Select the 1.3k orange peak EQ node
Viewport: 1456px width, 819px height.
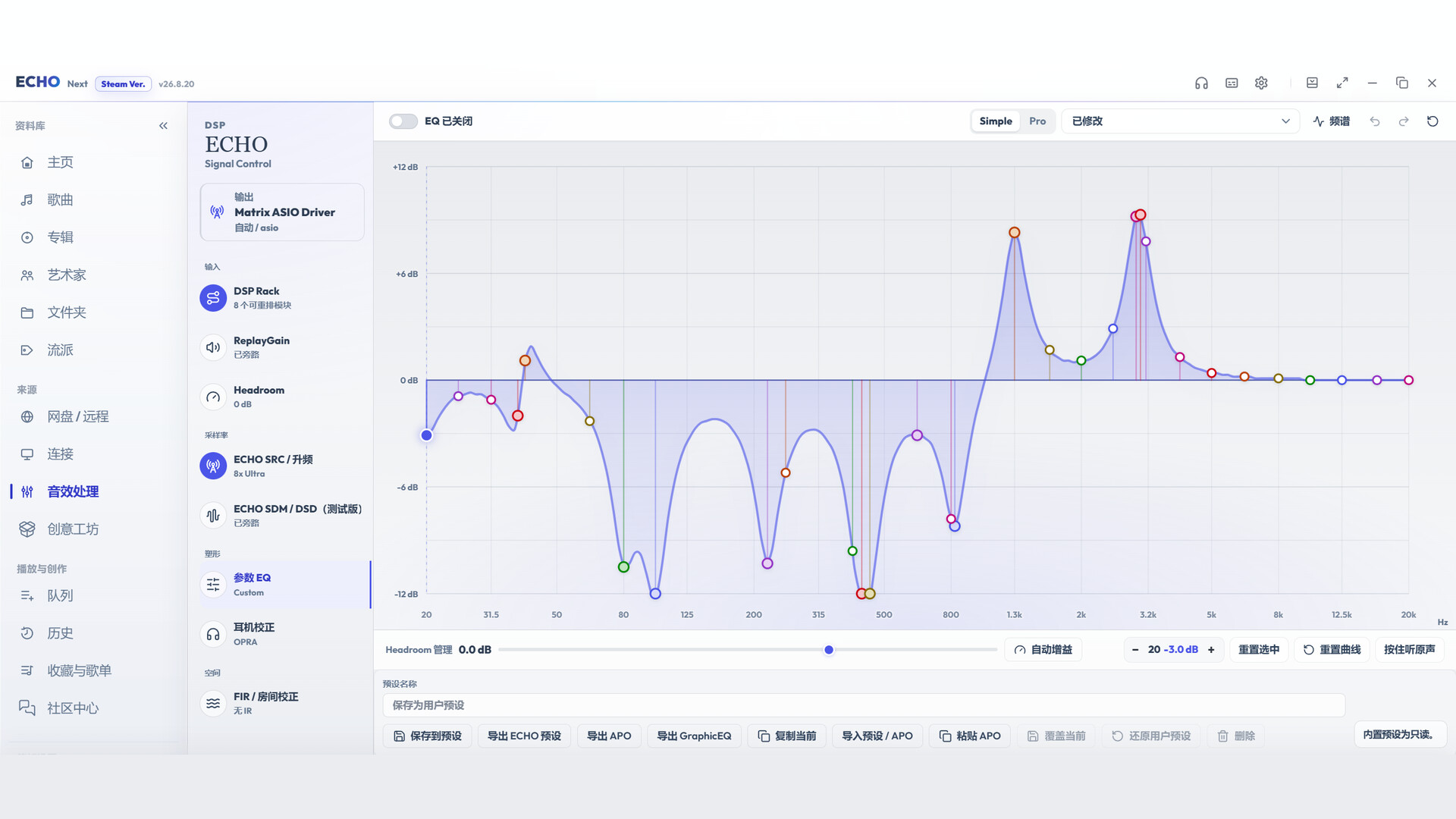point(1015,233)
